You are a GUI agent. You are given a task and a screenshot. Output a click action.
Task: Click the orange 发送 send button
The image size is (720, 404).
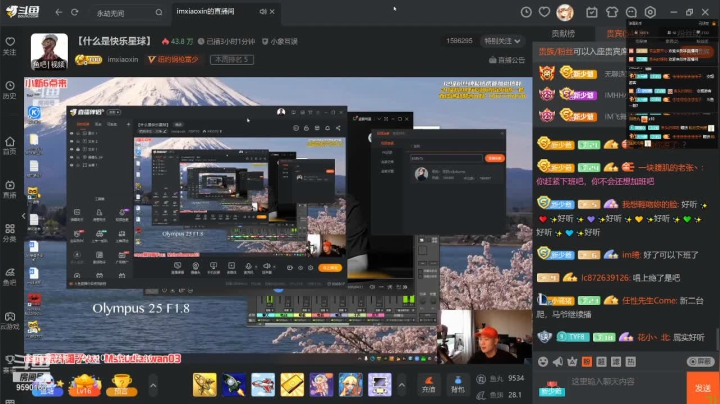(703, 388)
